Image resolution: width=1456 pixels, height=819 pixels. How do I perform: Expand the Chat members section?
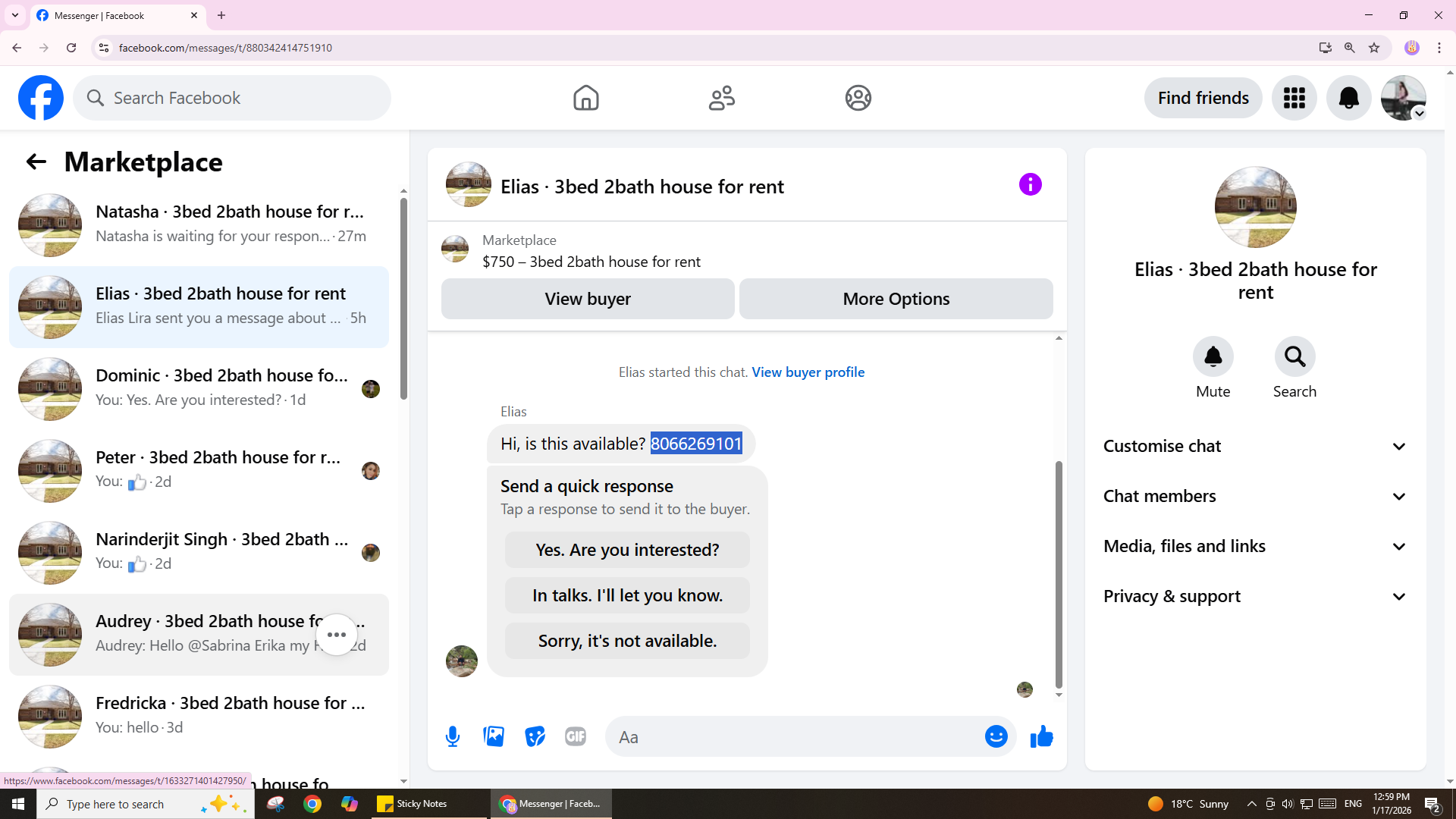click(x=1255, y=496)
